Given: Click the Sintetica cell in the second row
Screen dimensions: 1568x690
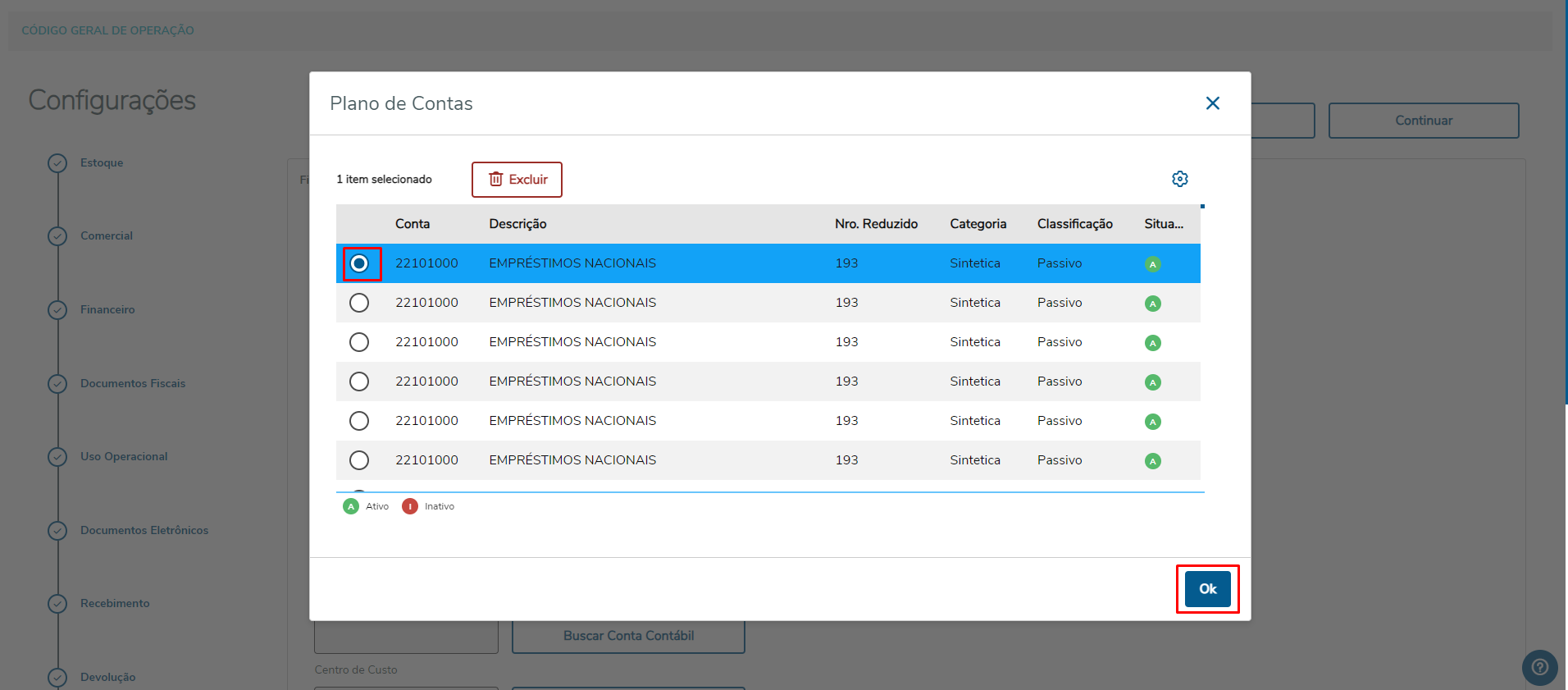Looking at the screenshot, I should pos(975,303).
